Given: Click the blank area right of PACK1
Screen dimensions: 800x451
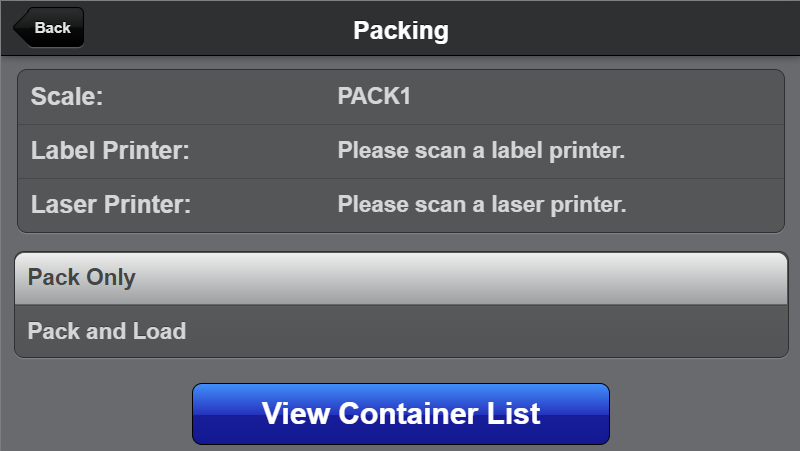Looking at the screenshot, I should click(x=600, y=97).
